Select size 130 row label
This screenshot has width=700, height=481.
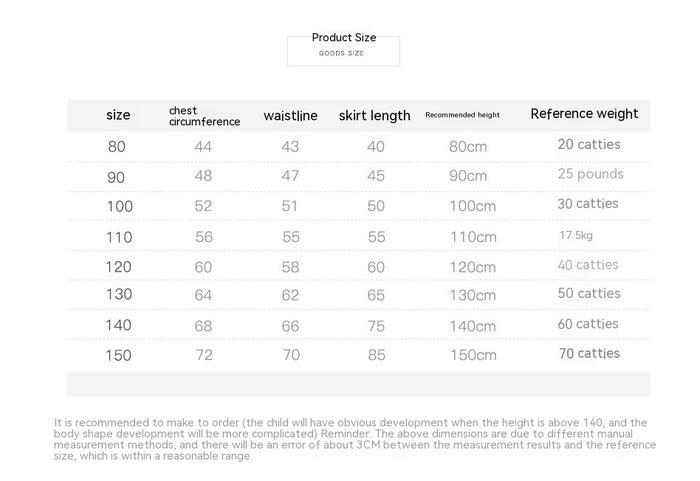click(119, 294)
